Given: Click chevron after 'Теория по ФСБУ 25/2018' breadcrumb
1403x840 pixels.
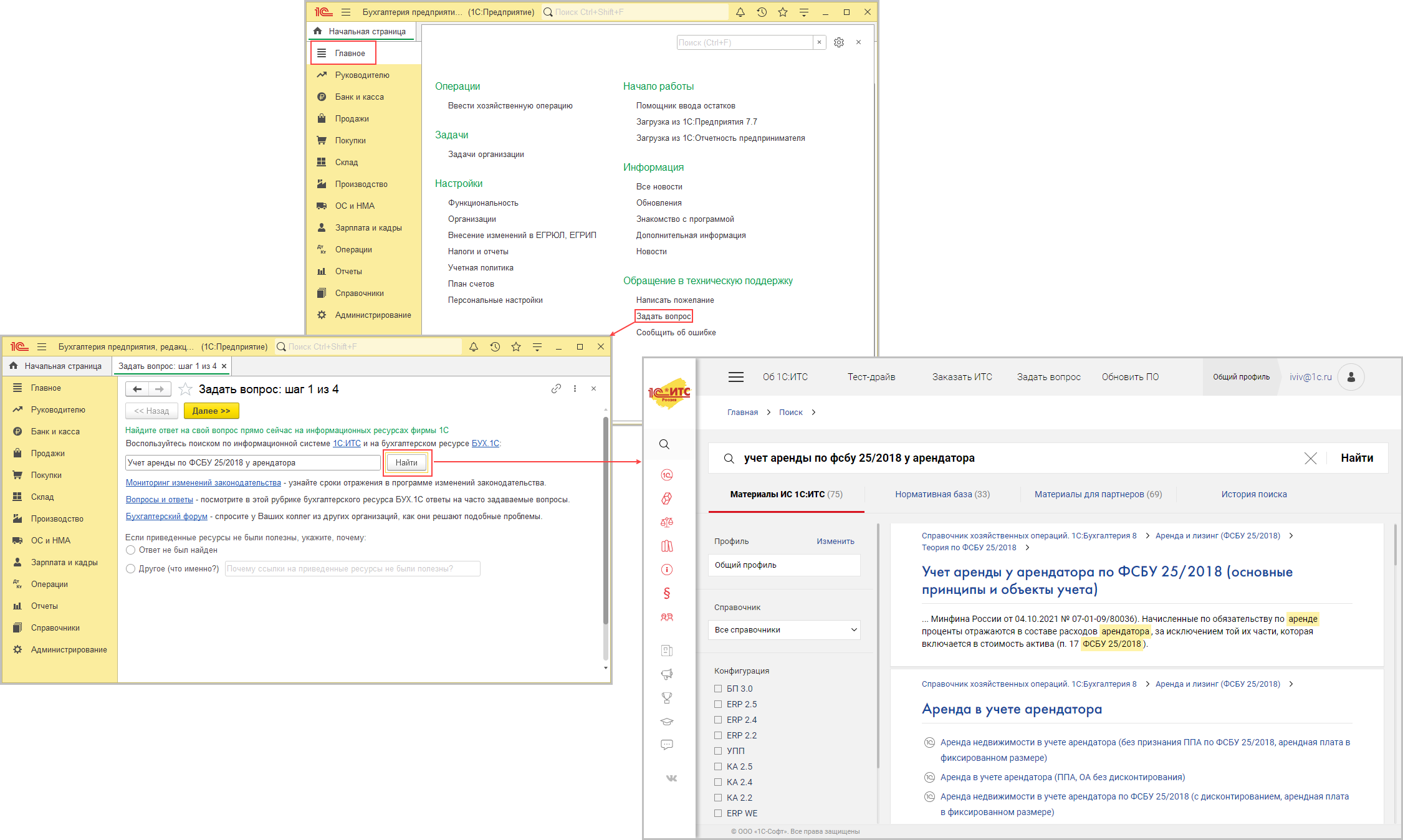Looking at the screenshot, I should point(1027,548).
